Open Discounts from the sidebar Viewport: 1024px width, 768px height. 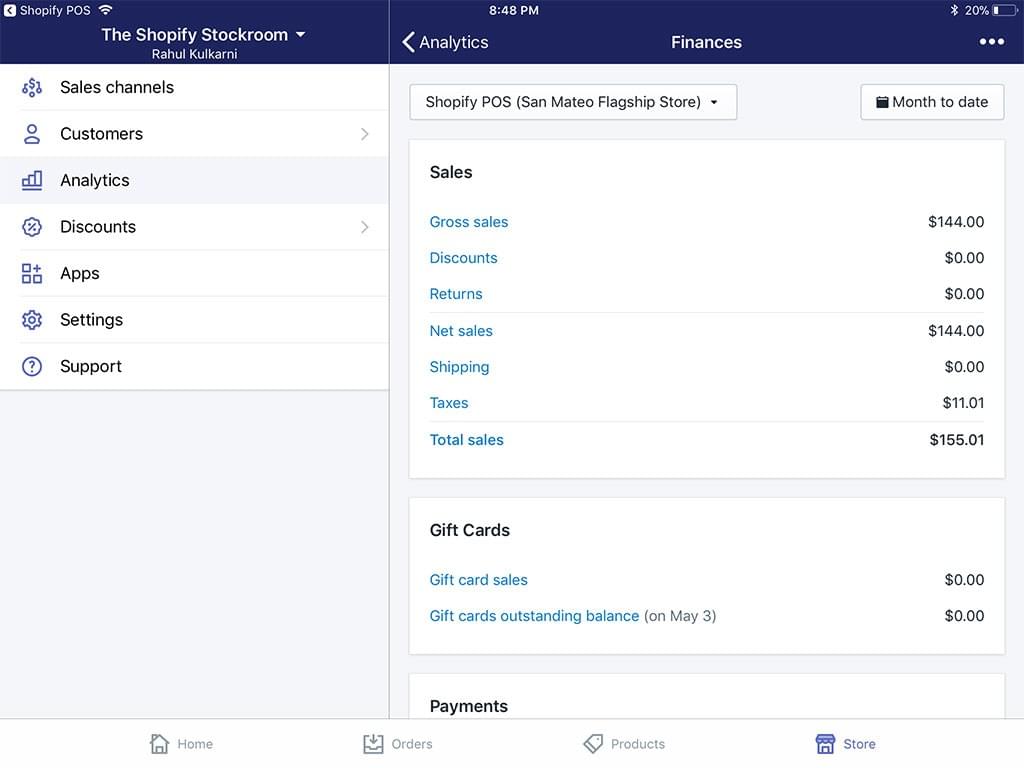tap(98, 227)
